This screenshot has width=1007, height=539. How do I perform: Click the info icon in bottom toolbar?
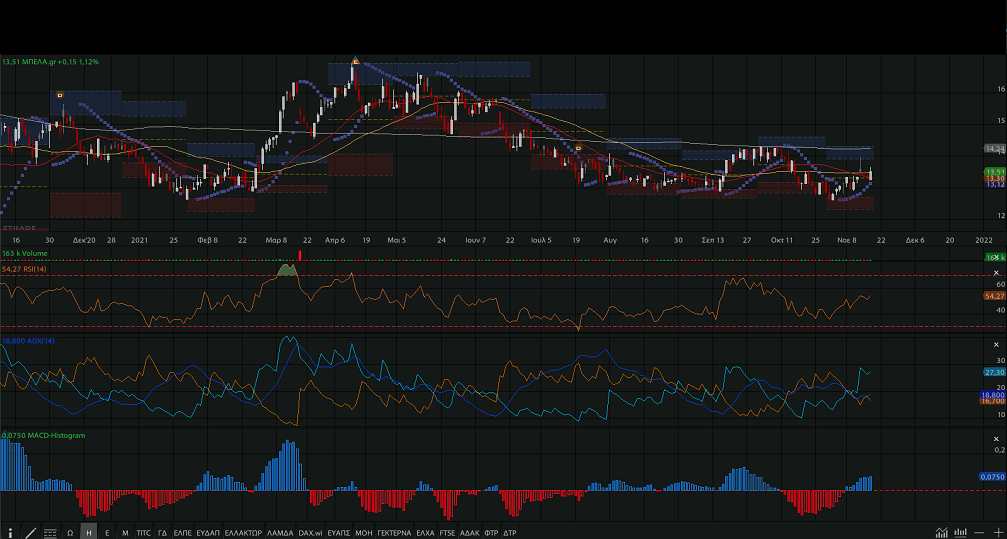pyautogui.click(x=10, y=532)
